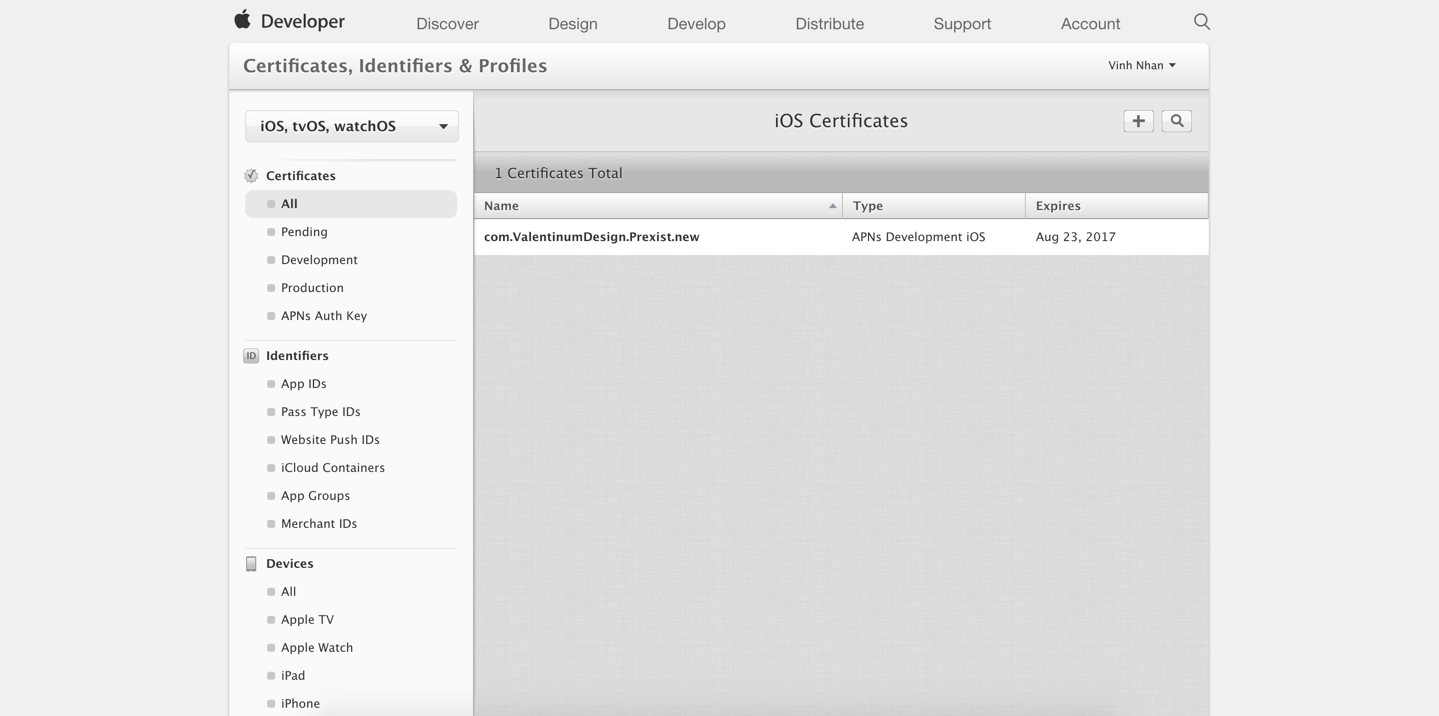The width and height of the screenshot is (1439, 716).
Task: Add a new certificate with plus button
Action: coord(1138,121)
